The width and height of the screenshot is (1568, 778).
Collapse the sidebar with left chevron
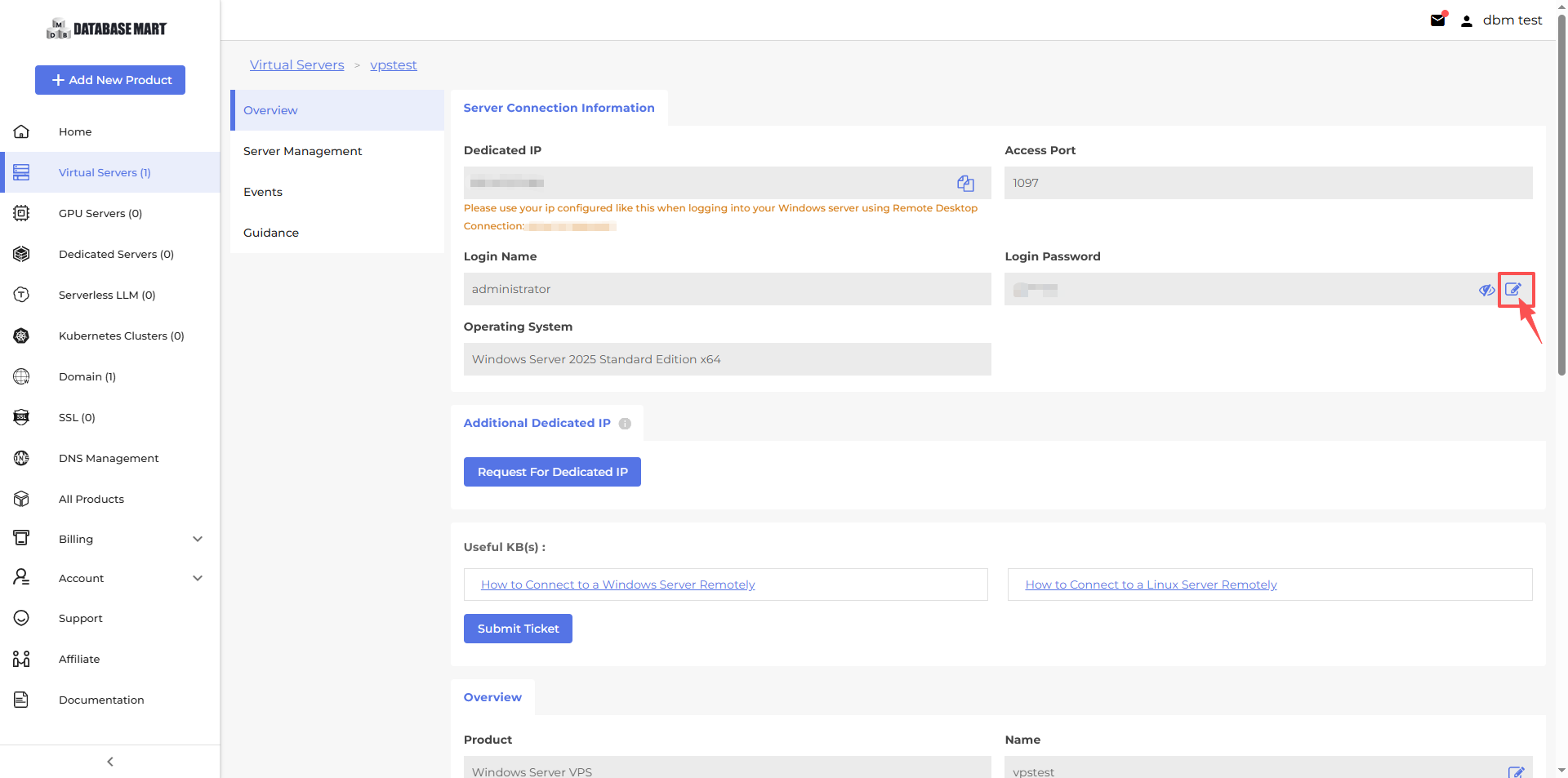tap(110, 762)
